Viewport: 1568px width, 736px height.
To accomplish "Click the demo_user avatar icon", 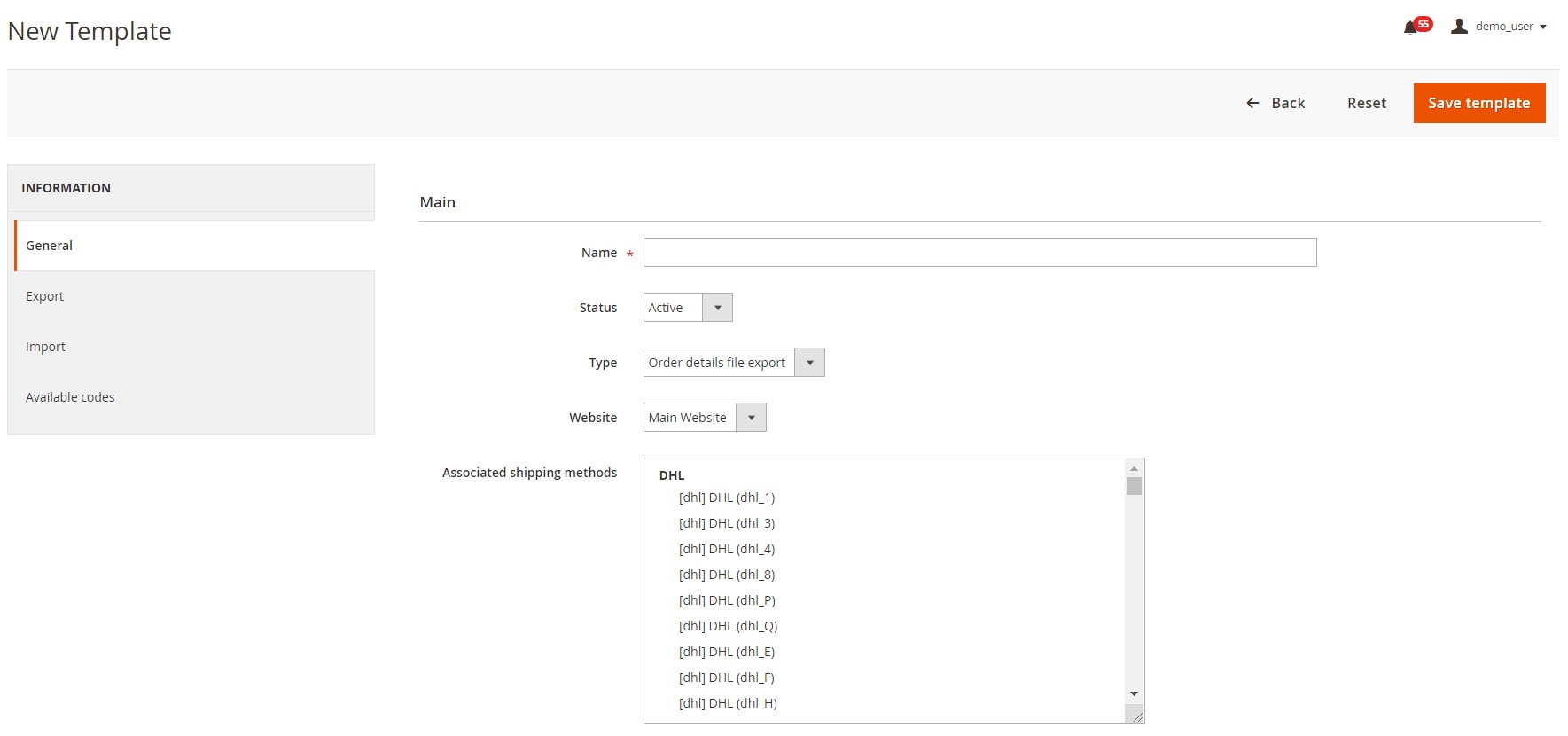I will (1459, 26).
